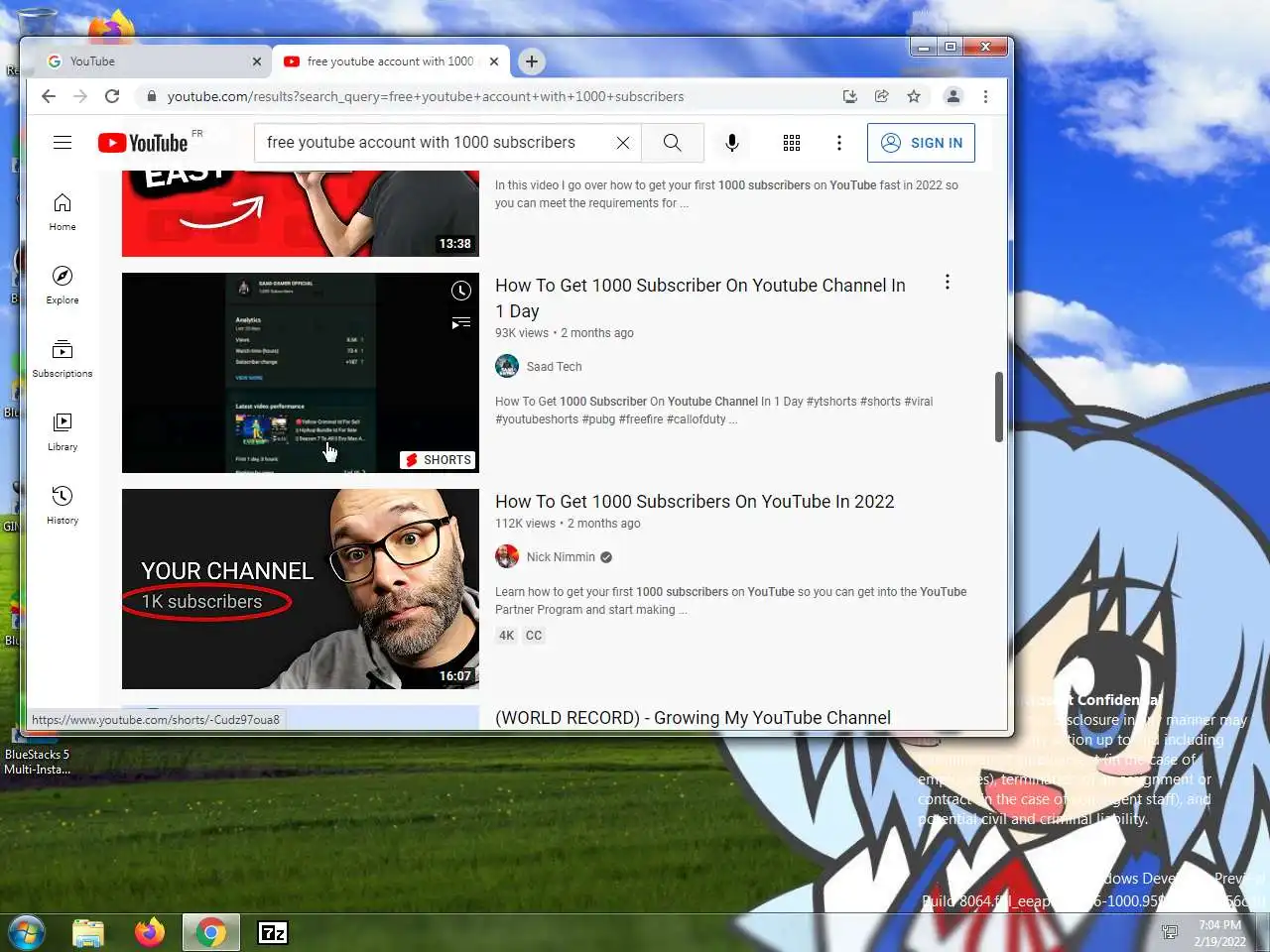Click the Chrome address bar URL
Screen dimensions: 1270x952
(x=426, y=96)
